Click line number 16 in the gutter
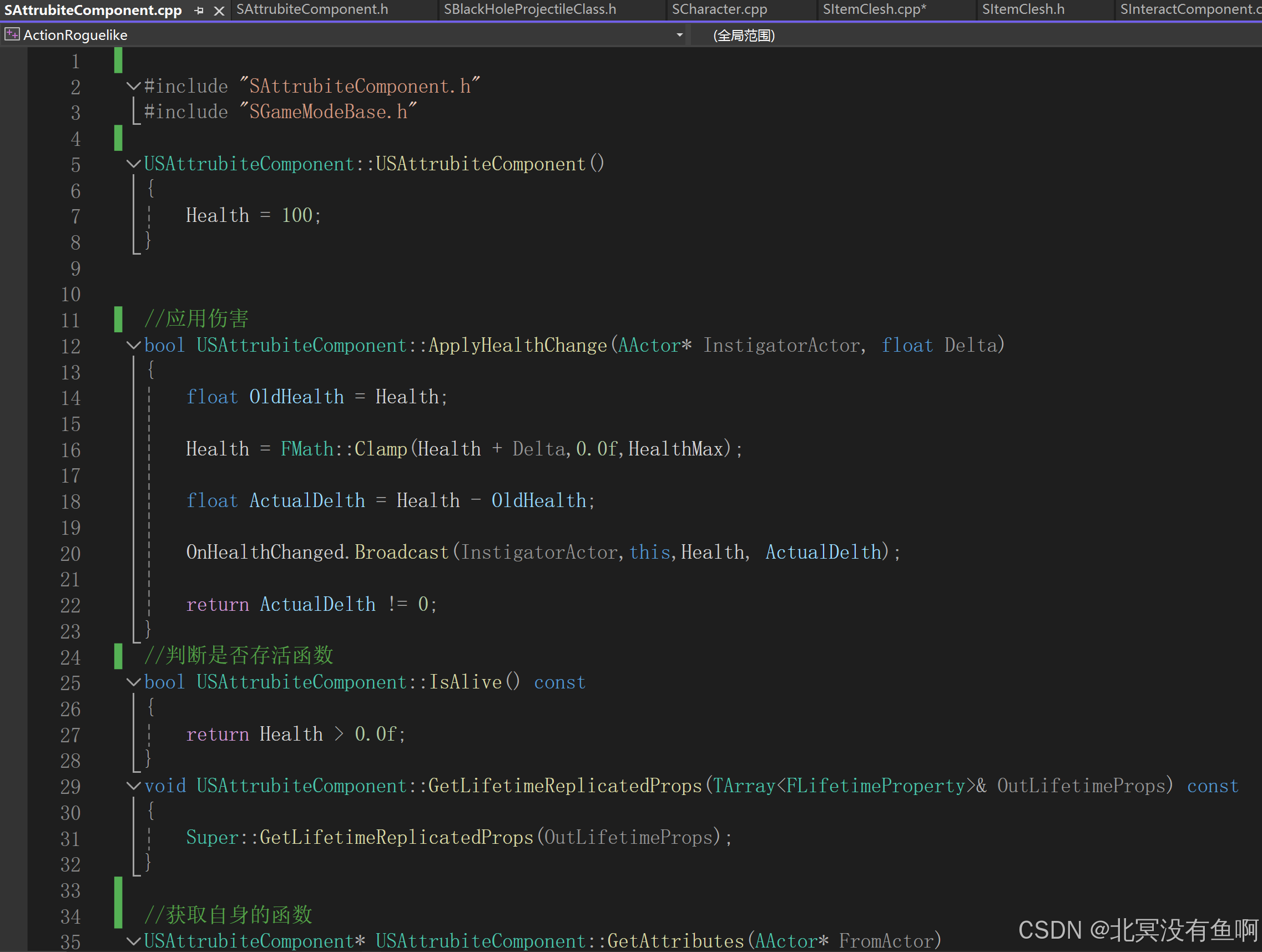The width and height of the screenshot is (1262, 952). 70,450
